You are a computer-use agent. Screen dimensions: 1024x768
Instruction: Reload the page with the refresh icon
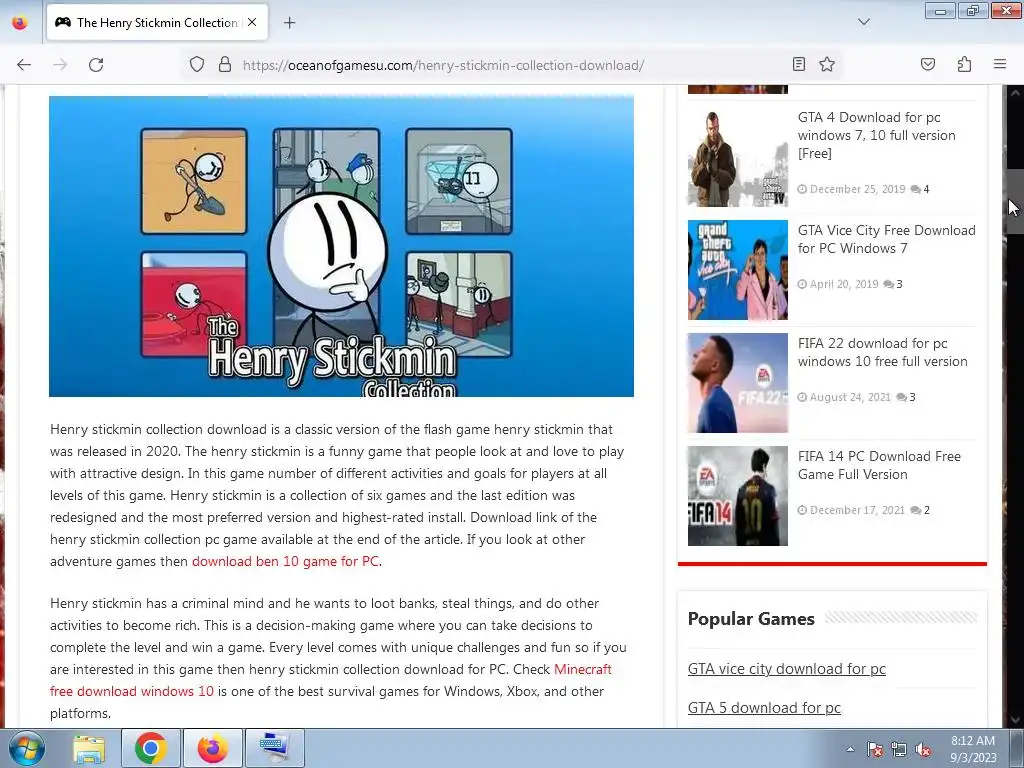pyautogui.click(x=96, y=65)
